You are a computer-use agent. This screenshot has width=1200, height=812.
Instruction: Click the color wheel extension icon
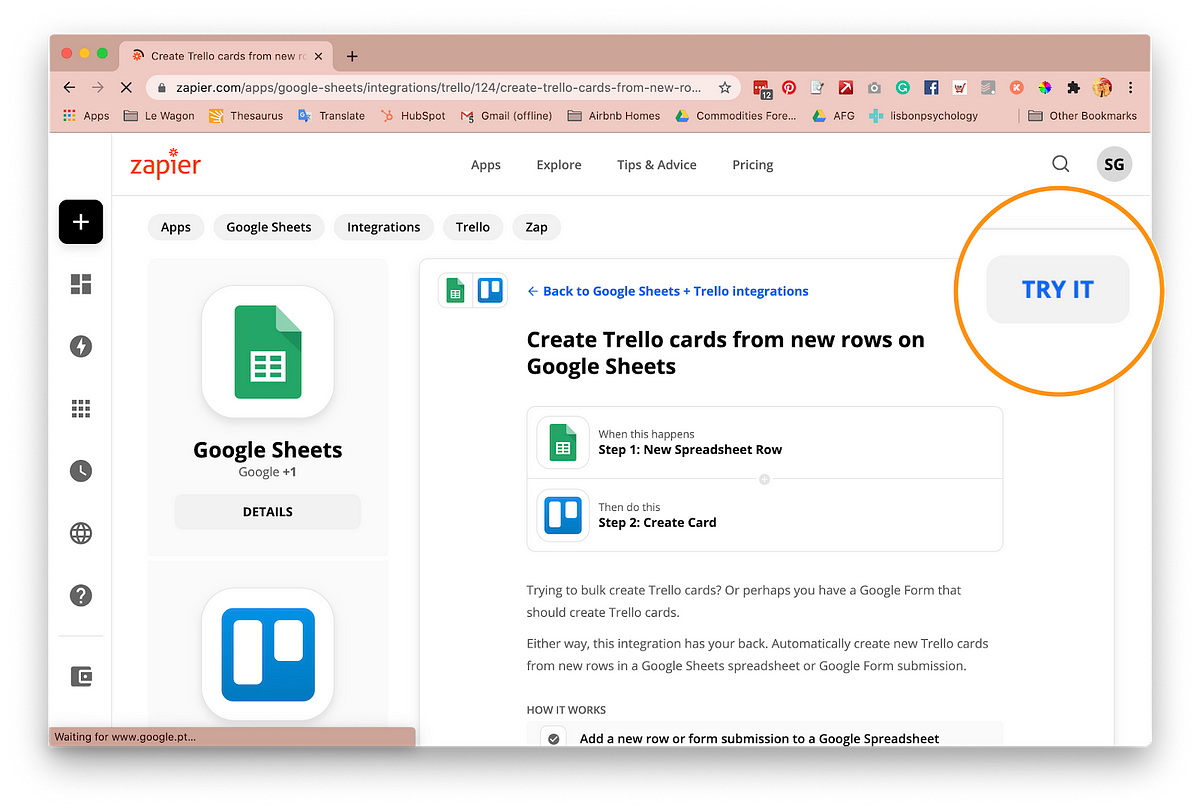click(x=1045, y=87)
